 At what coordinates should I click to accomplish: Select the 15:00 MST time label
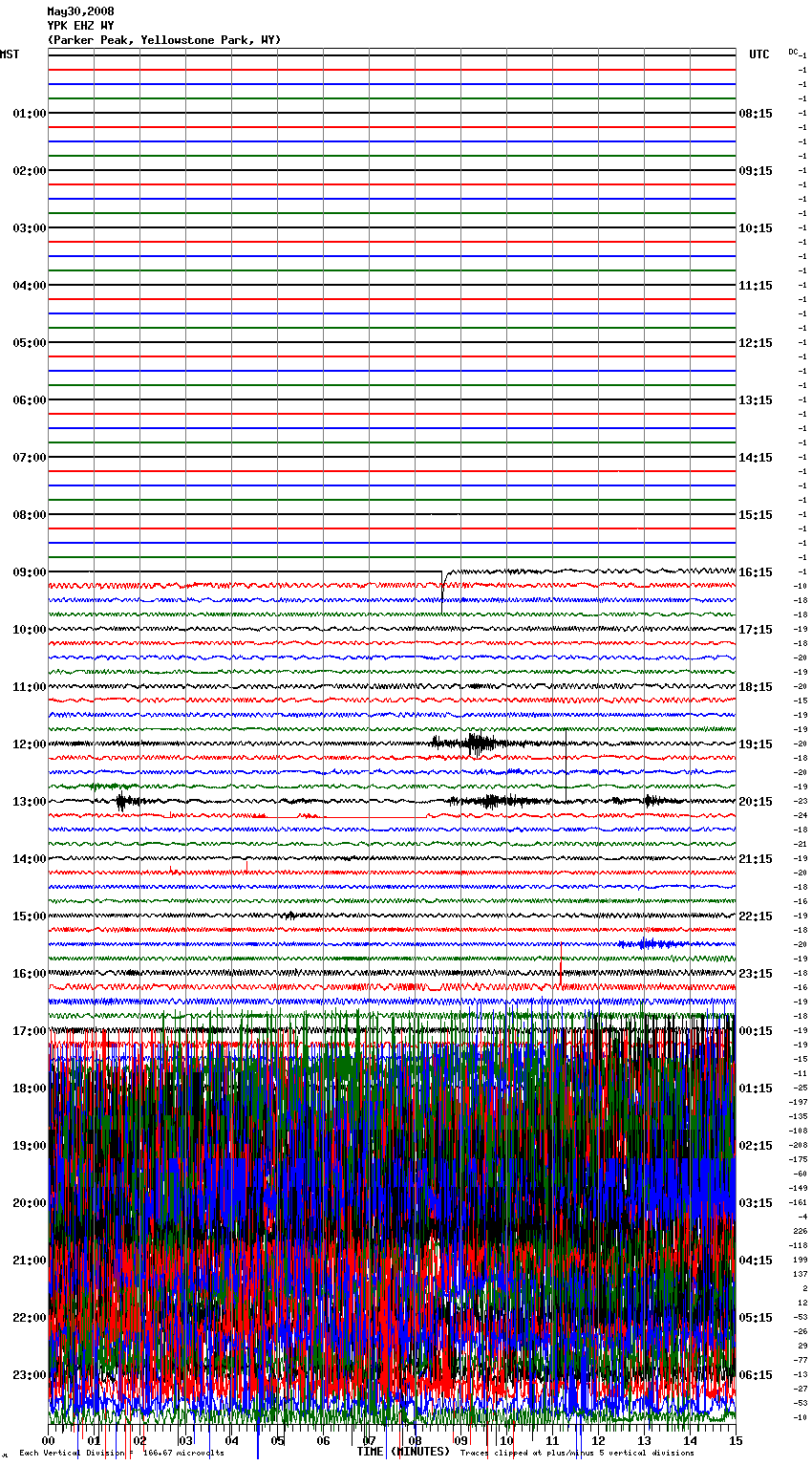pyautogui.click(x=30, y=916)
